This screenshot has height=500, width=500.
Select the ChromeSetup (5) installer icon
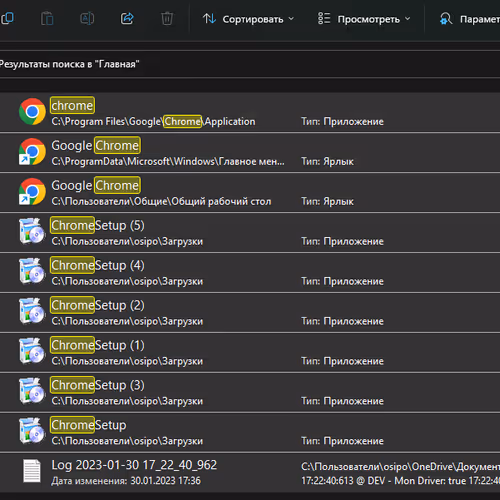pyautogui.click(x=32, y=231)
